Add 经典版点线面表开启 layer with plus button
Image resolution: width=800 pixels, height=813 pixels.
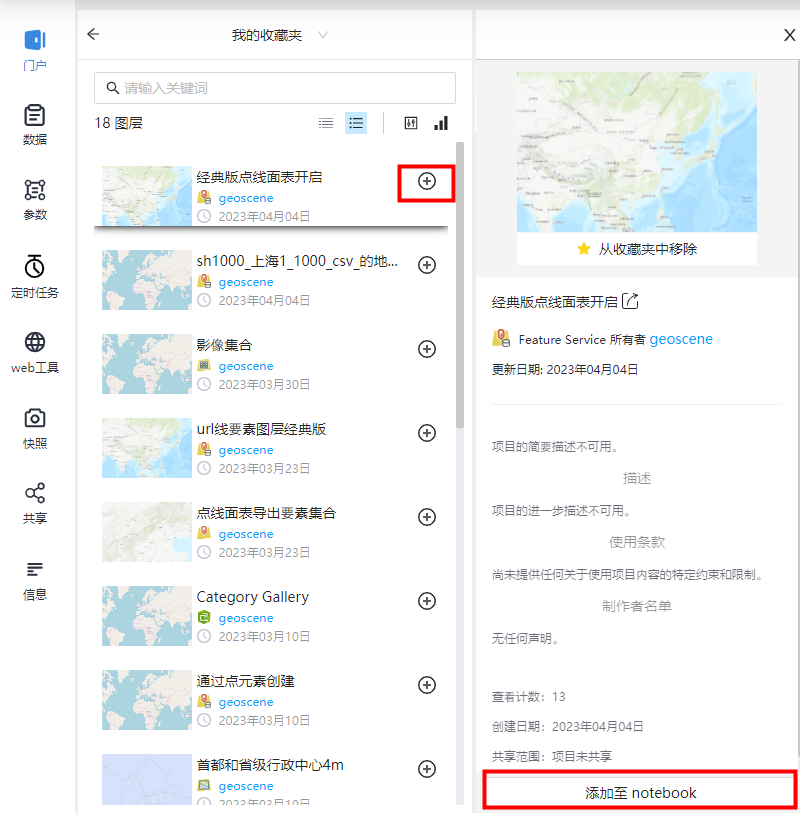(x=427, y=182)
